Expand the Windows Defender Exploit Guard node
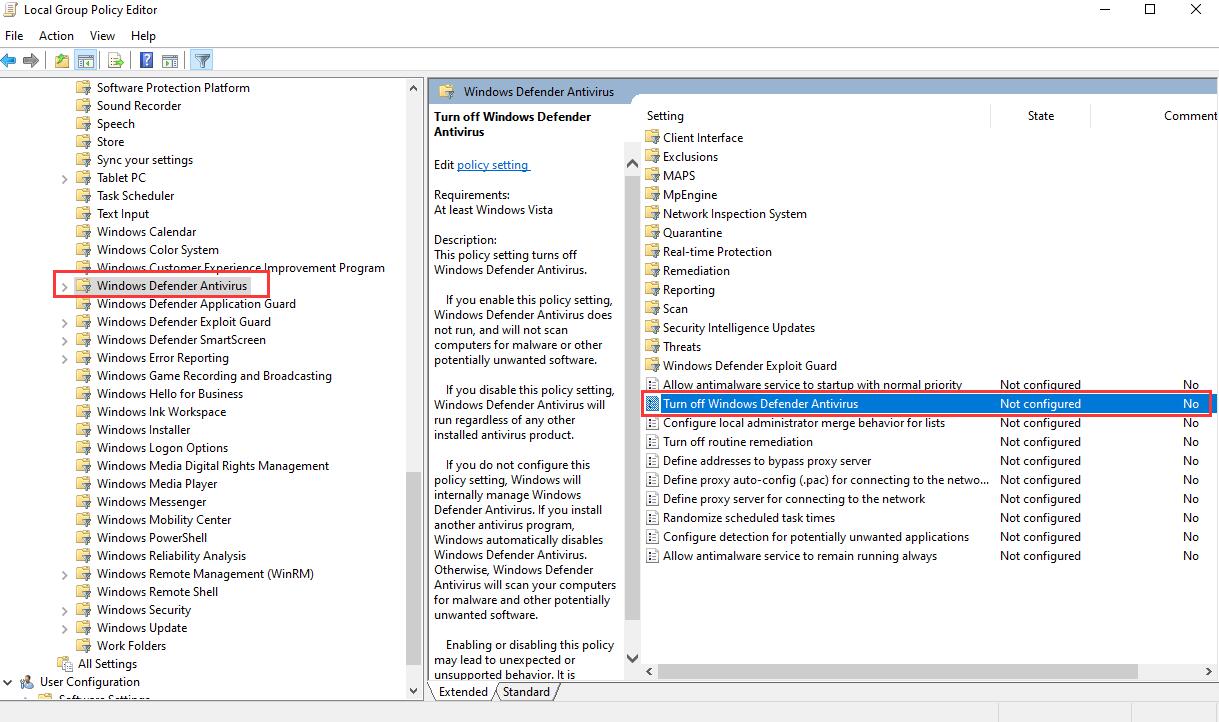This screenshot has height=722, width=1219. [65, 322]
